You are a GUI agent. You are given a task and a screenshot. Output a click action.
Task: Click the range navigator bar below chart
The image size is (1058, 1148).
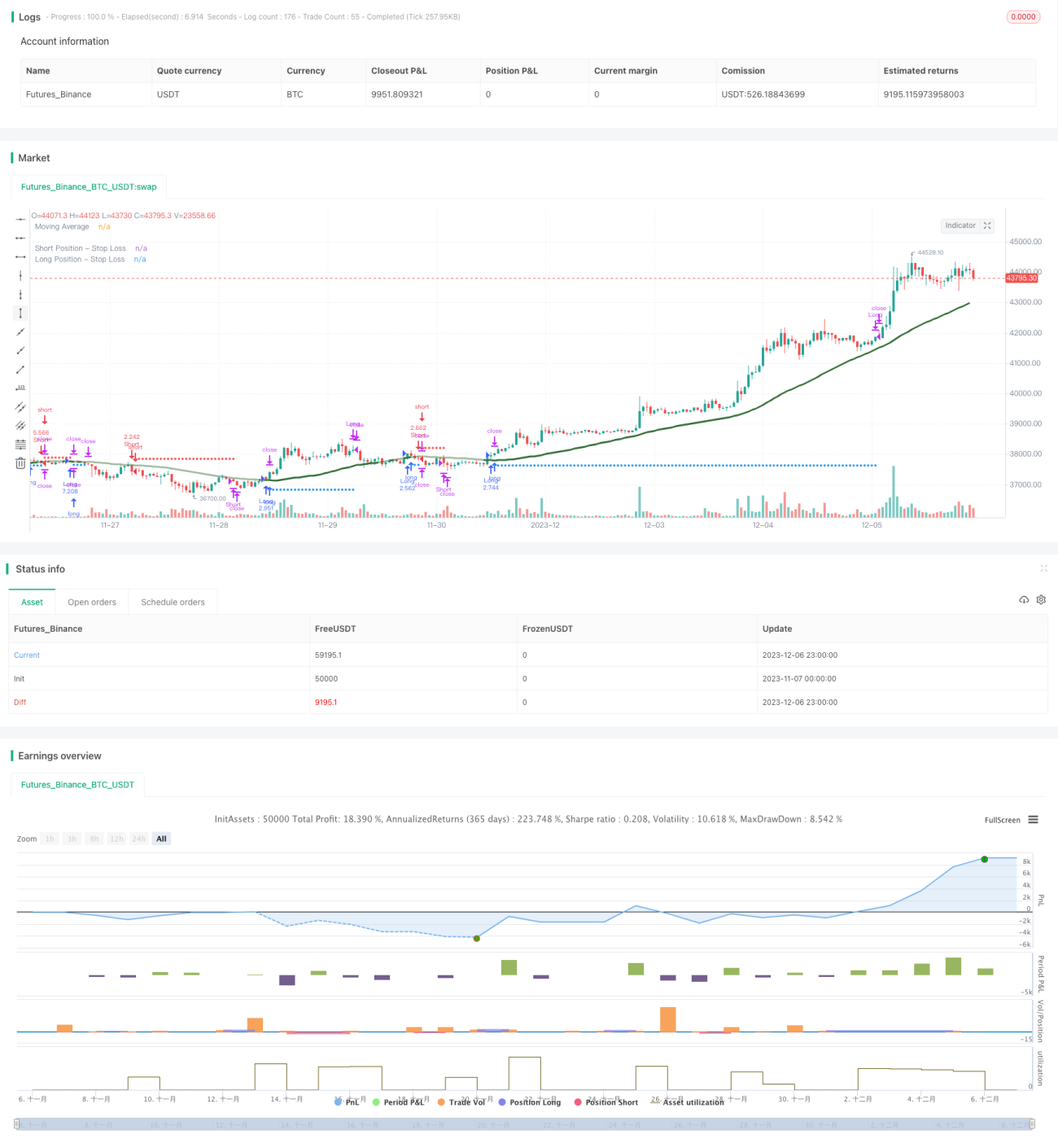tap(525, 1124)
